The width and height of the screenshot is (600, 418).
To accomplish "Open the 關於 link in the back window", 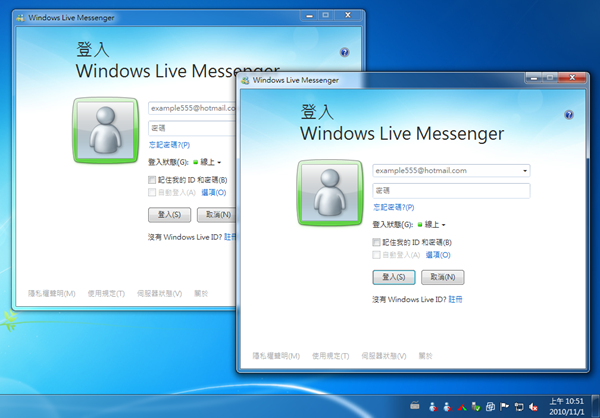I will click(201, 294).
